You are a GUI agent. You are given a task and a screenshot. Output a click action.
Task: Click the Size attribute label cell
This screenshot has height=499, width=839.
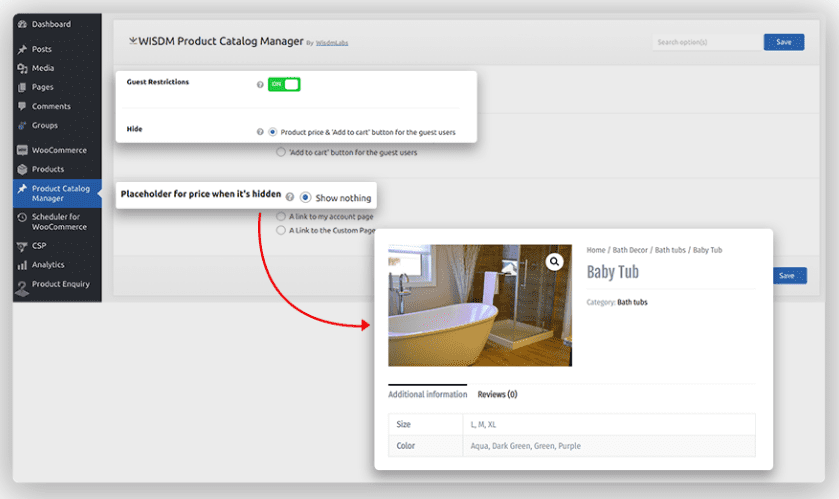click(426, 424)
